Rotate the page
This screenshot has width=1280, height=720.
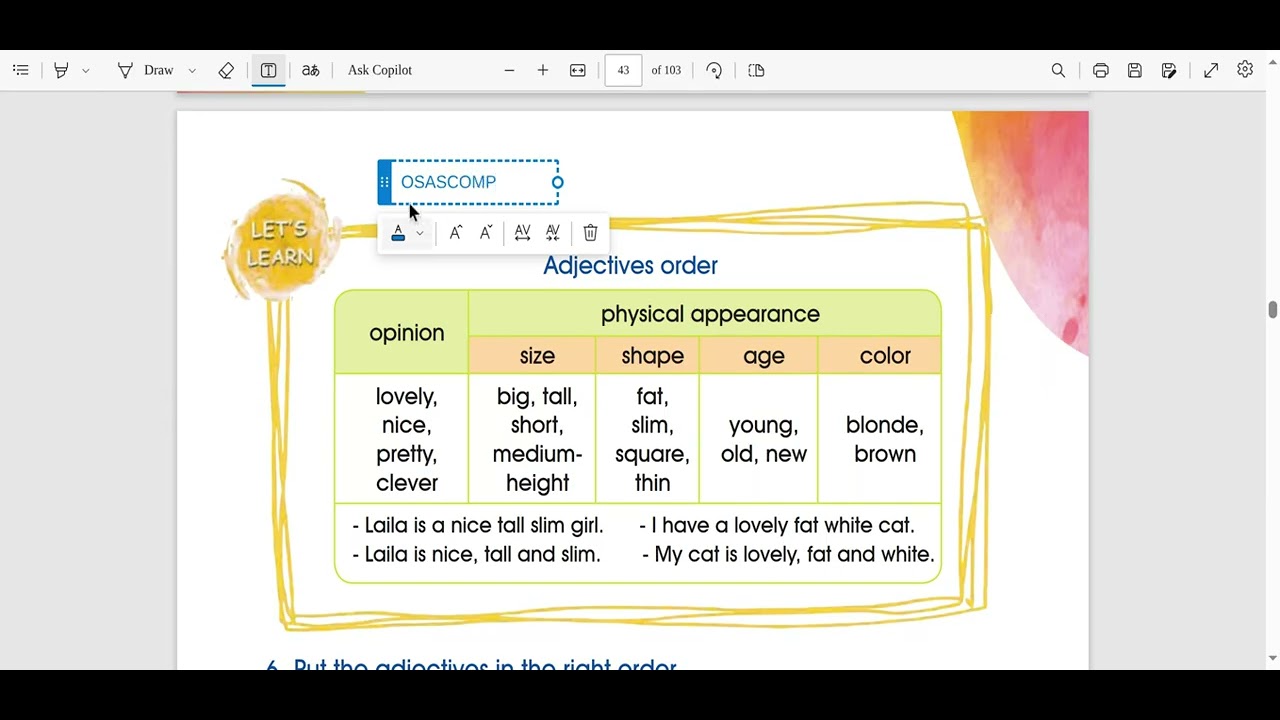click(714, 70)
